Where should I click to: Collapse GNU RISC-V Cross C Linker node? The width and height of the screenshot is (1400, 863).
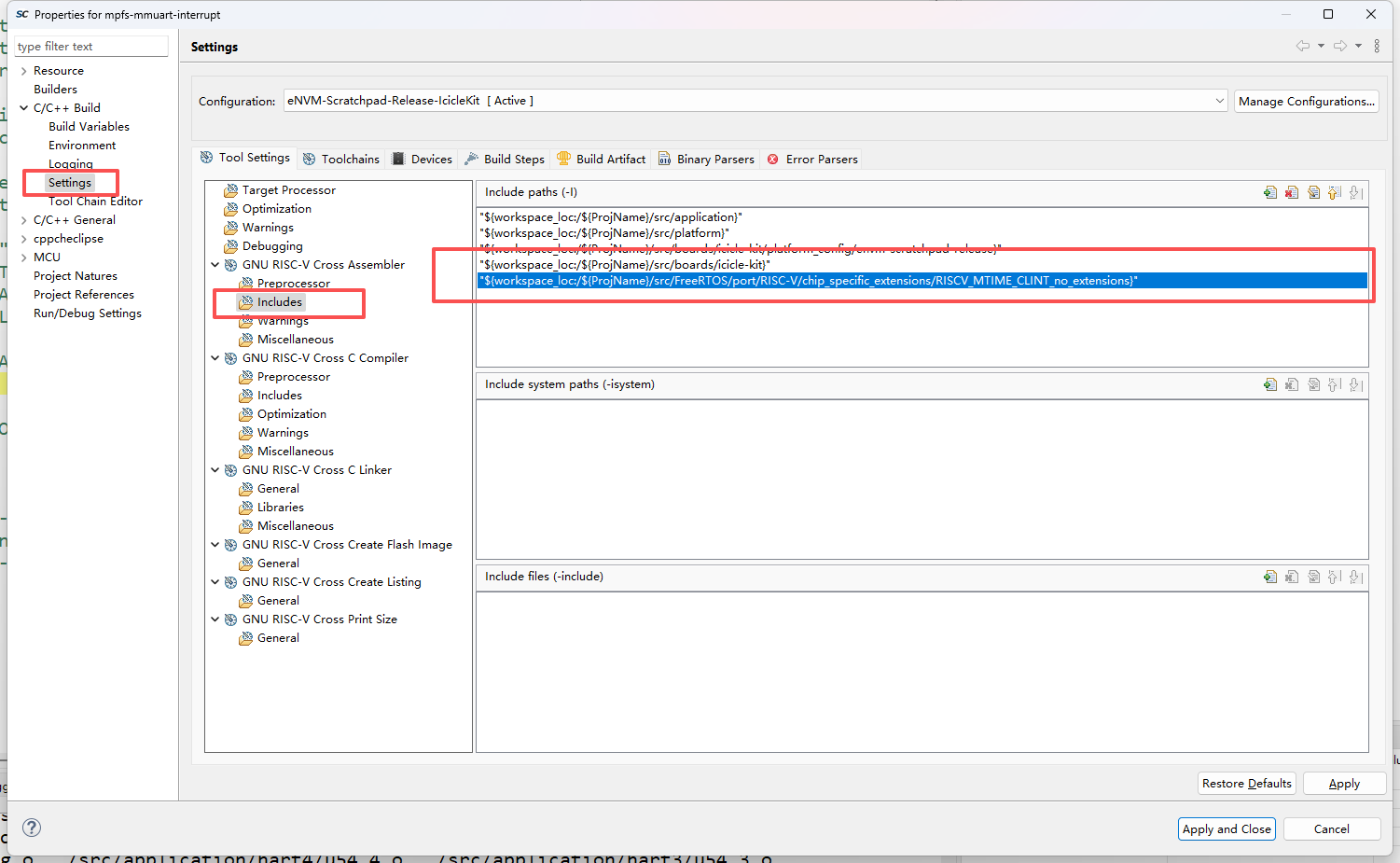coord(215,470)
